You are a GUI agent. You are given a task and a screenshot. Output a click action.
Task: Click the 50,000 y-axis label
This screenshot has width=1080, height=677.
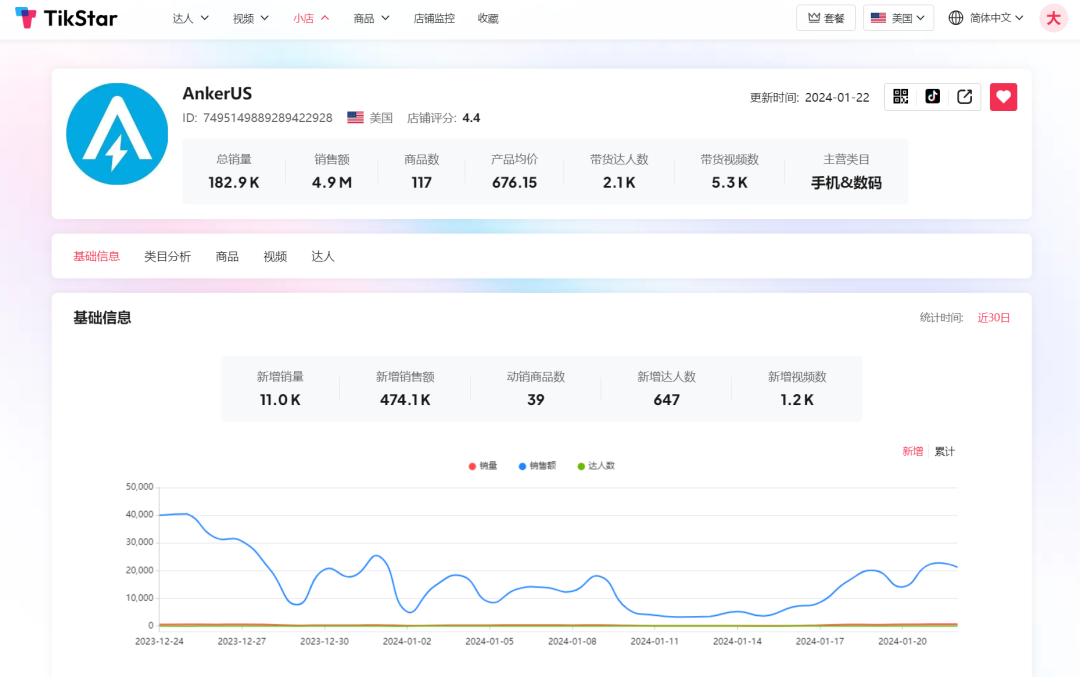[x=140, y=487]
